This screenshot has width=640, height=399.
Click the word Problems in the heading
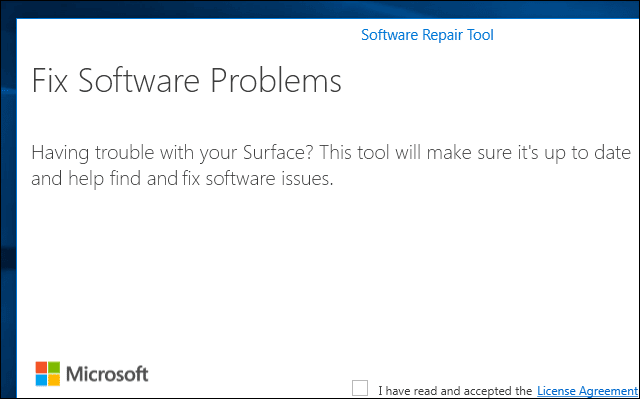276,80
